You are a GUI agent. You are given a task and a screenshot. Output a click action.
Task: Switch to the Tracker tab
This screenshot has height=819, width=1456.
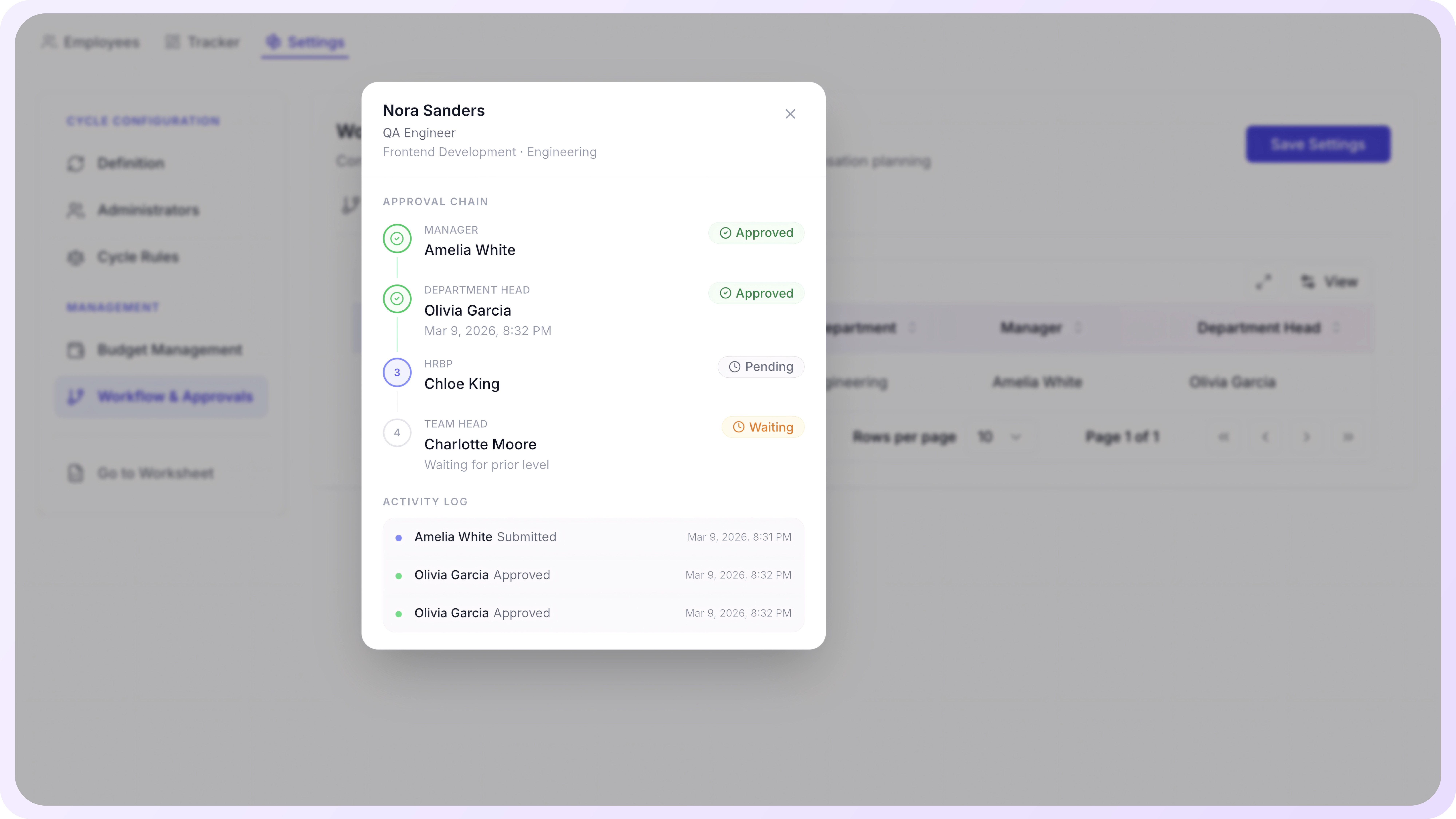[202, 42]
